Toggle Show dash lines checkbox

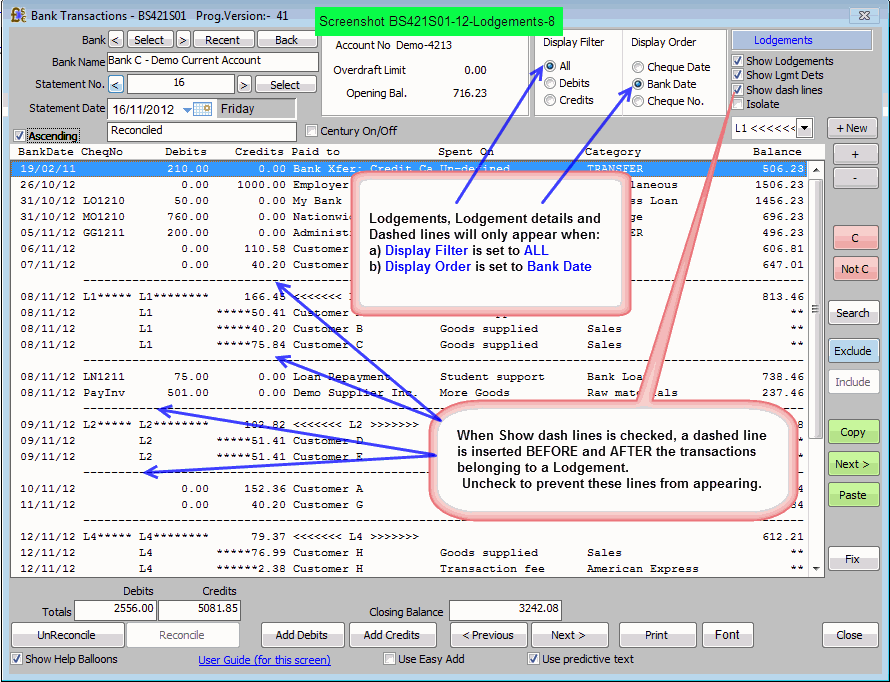[x=737, y=90]
